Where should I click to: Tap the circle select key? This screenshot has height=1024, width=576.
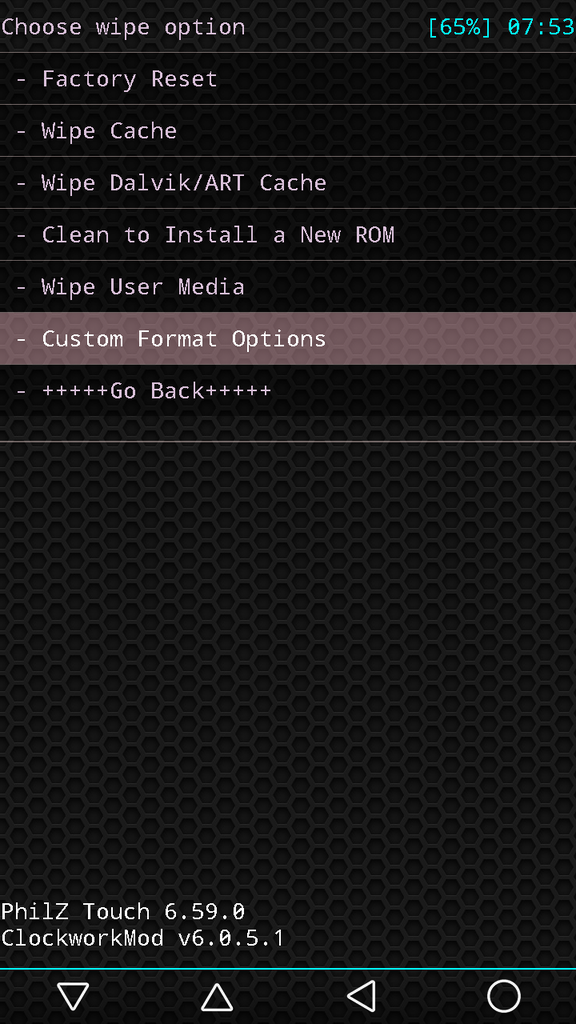point(504,997)
